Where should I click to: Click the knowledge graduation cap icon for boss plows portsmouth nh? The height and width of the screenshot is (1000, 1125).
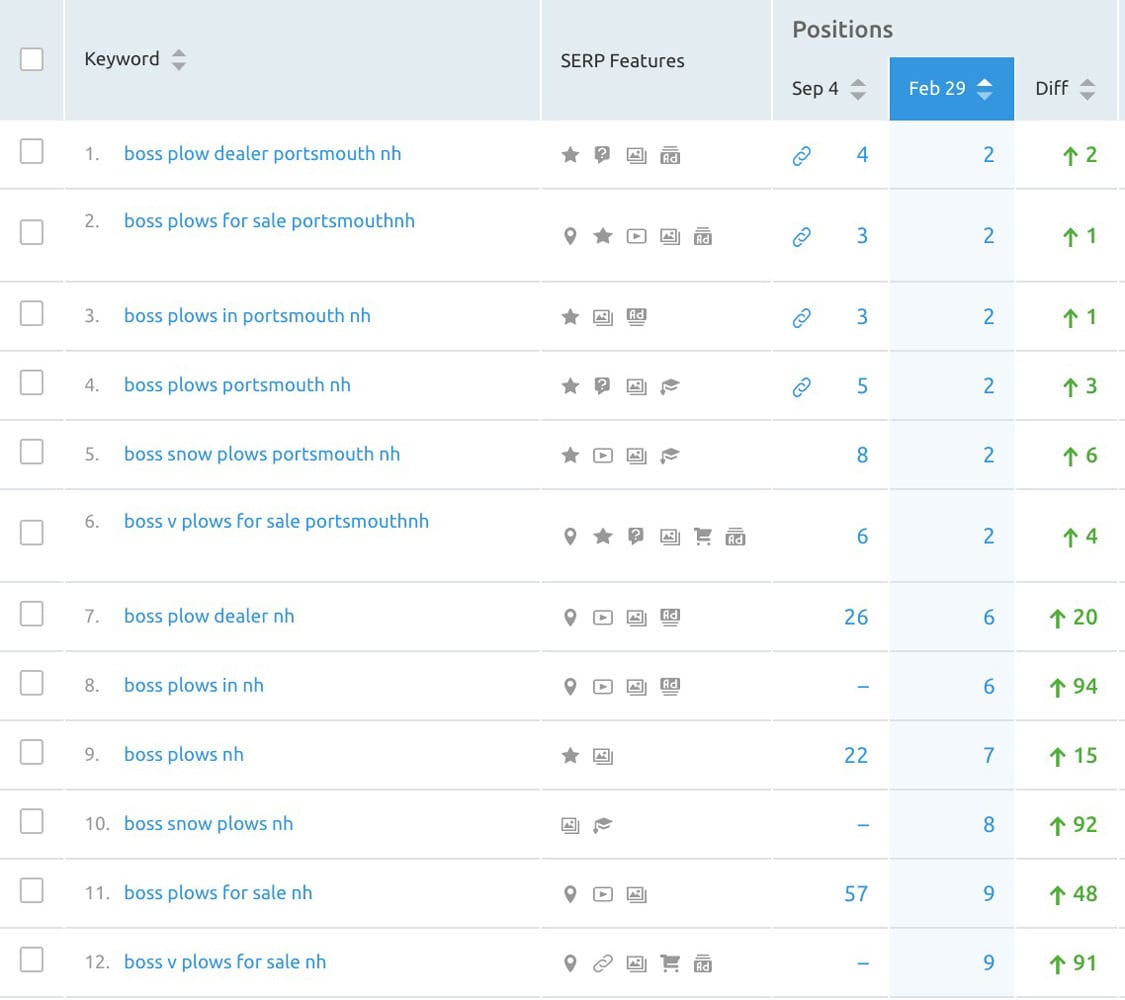669,387
